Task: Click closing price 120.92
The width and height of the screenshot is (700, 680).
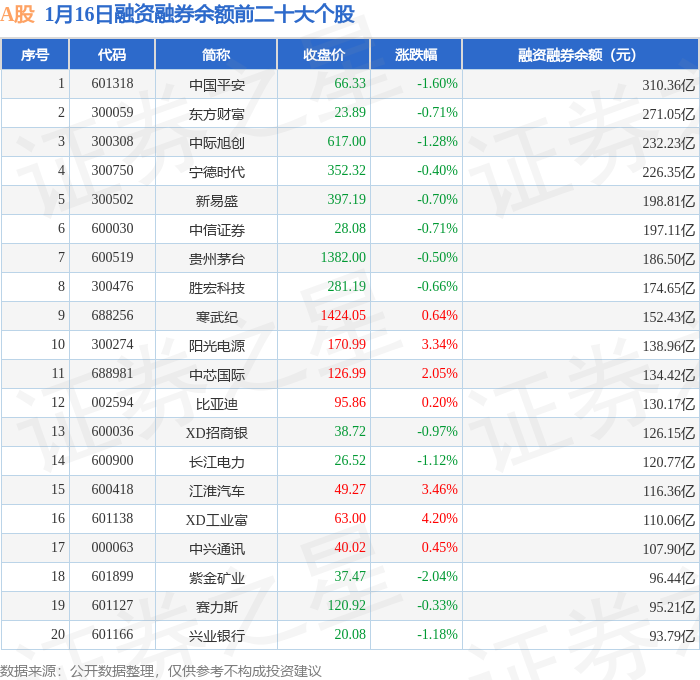Action: coord(346,606)
